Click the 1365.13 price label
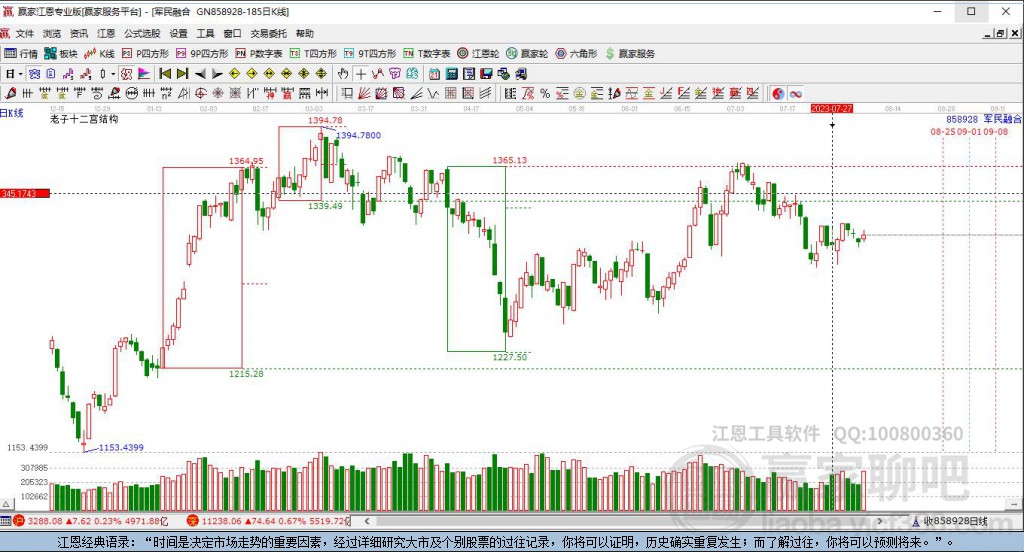 point(509,160)
